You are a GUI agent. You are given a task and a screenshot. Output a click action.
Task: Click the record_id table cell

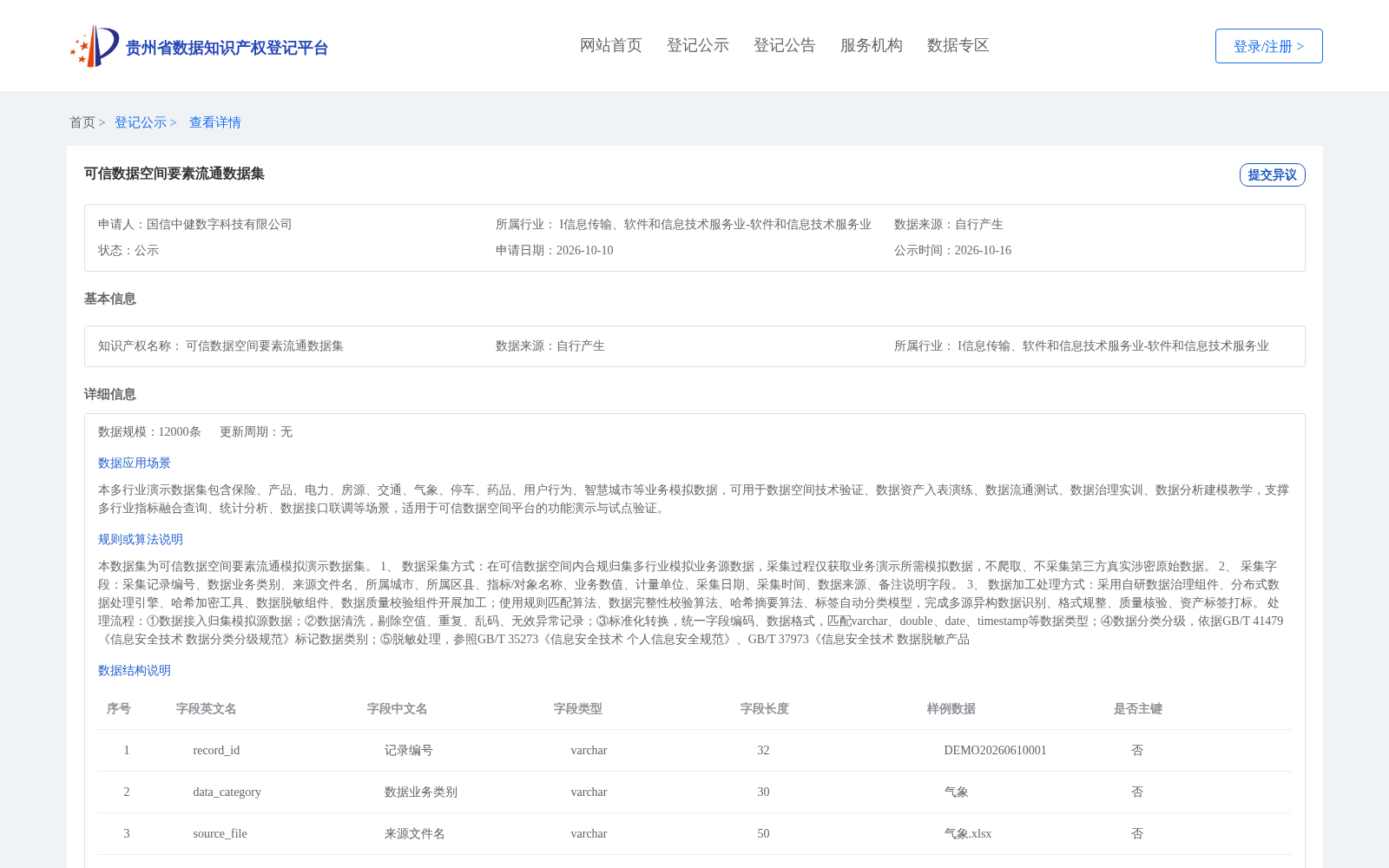point(216,750)
